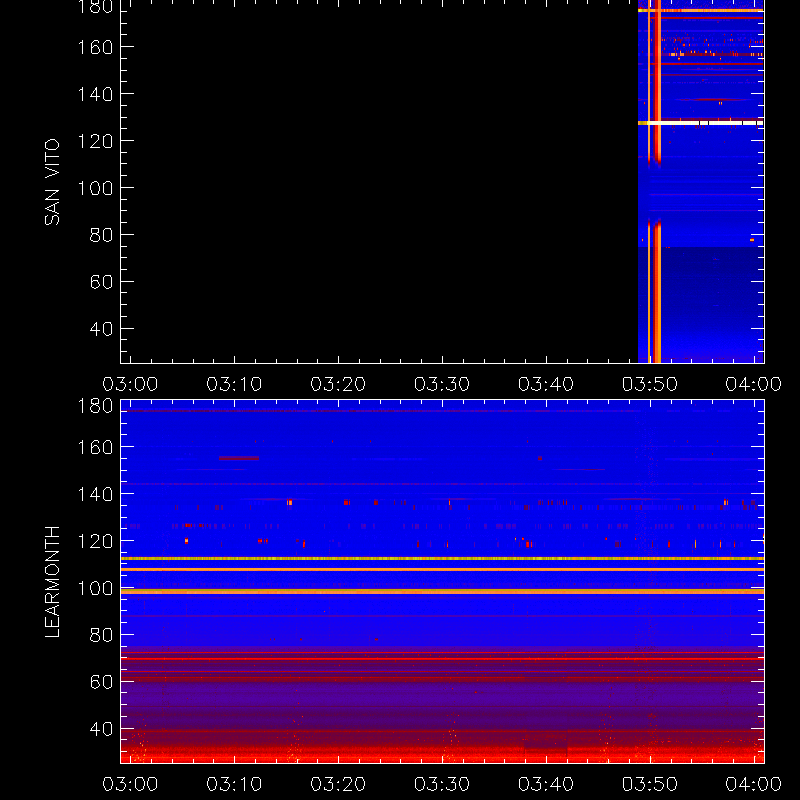Click 04:00 under the Learmonth plot
Image resolution: width=800 pixels, height=800 pixels.
tap(754, 784)
